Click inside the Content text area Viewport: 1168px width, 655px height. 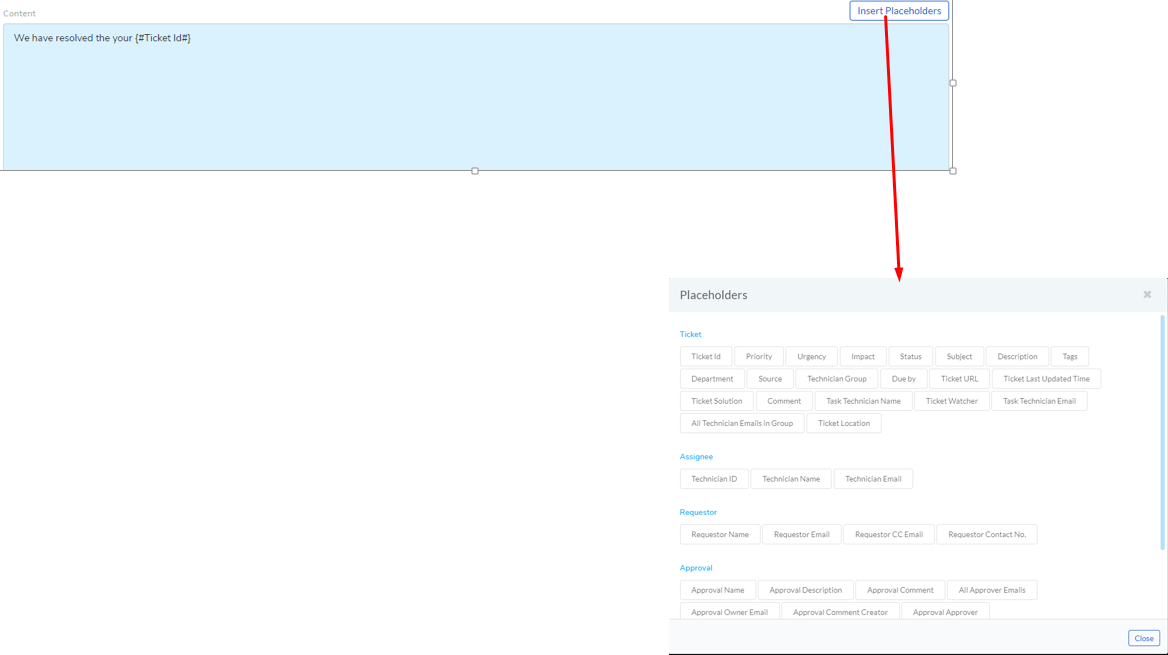(476, 97)
